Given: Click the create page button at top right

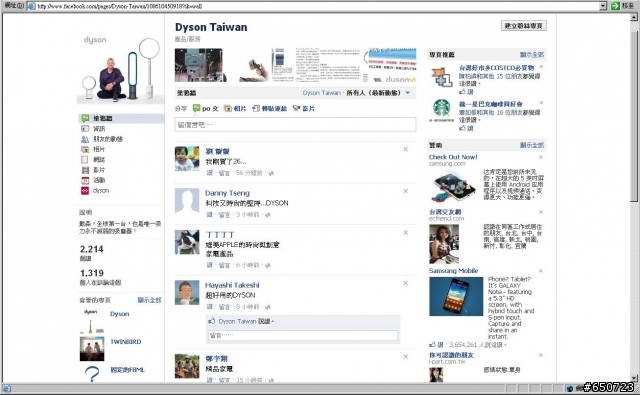Looking at the screenshot, I should pos(524,26).
